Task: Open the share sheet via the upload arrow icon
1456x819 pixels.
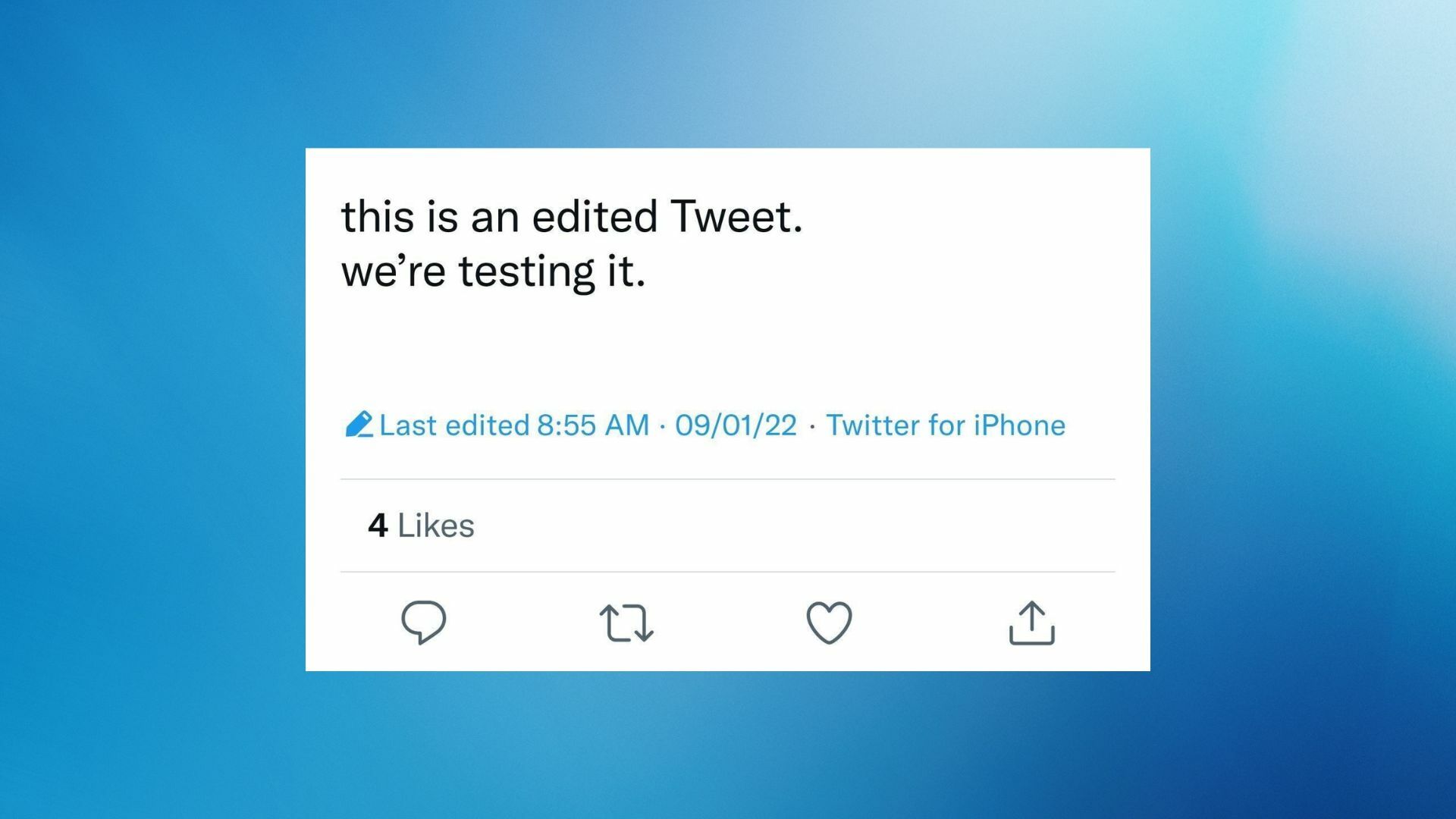Action: (1031, 623)
